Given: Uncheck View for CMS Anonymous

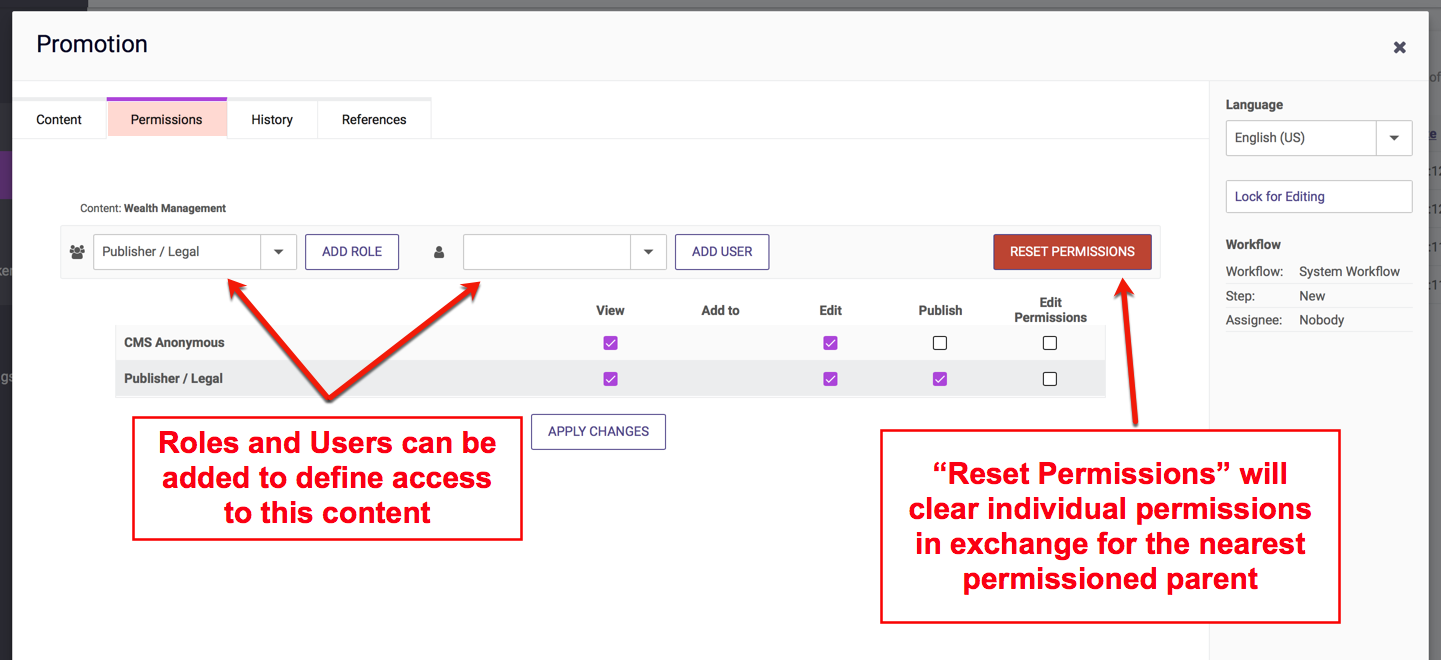Looking at the screenshot, I should (610, 343).
